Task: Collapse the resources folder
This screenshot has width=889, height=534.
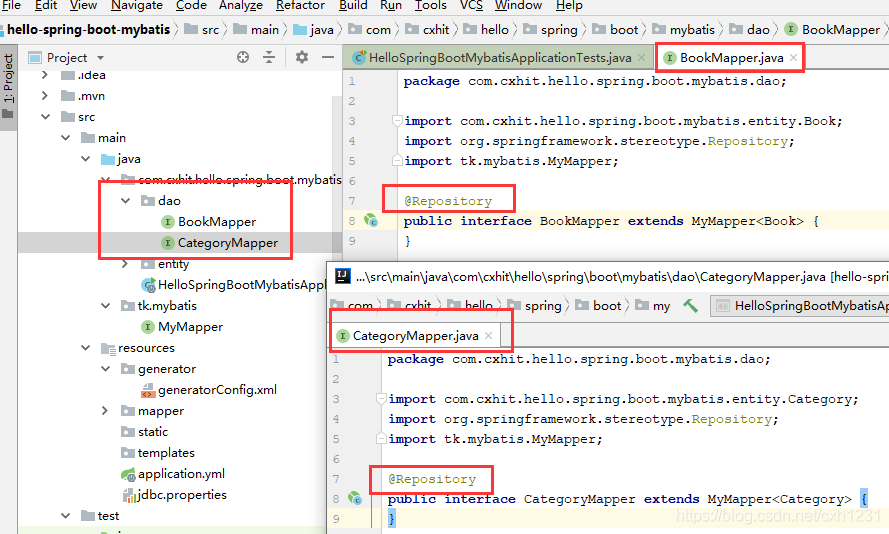Action: [86, 347]
